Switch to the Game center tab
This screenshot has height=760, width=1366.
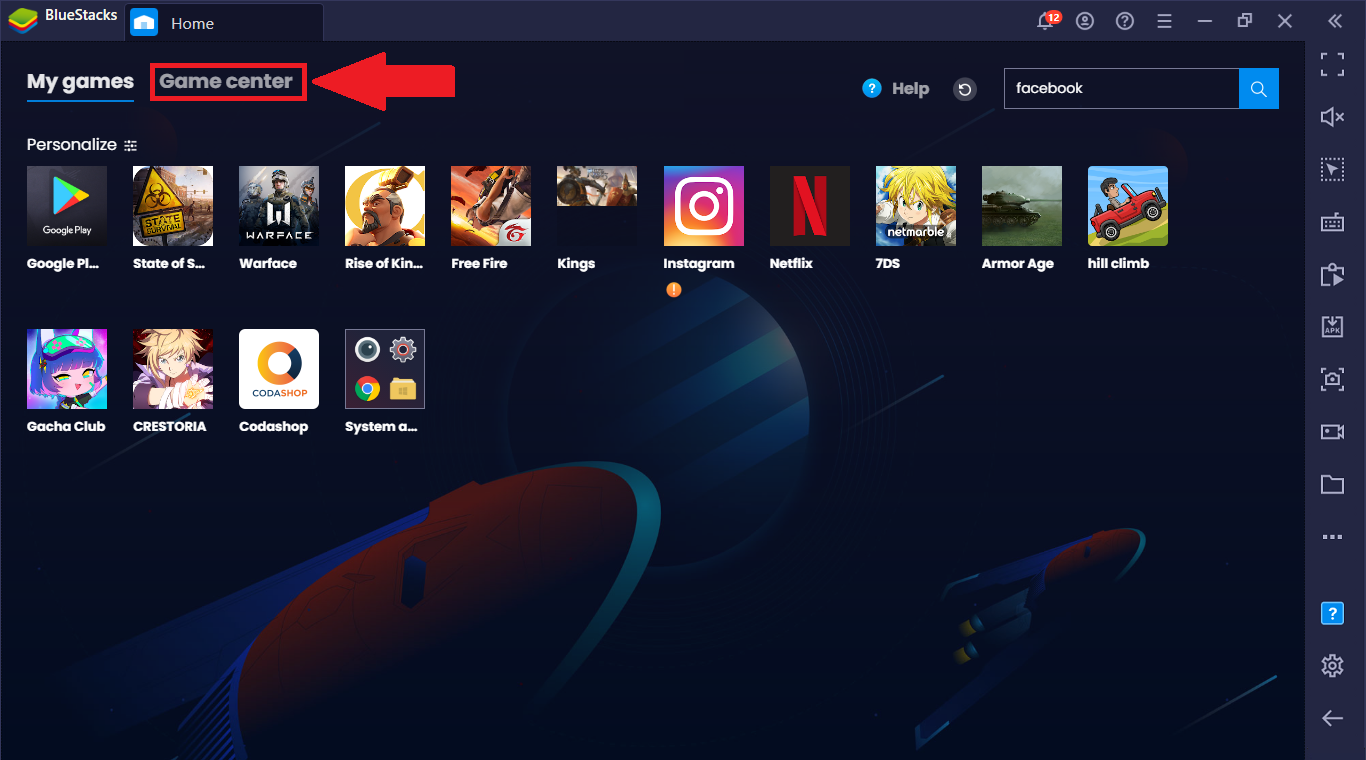[226, 82]
